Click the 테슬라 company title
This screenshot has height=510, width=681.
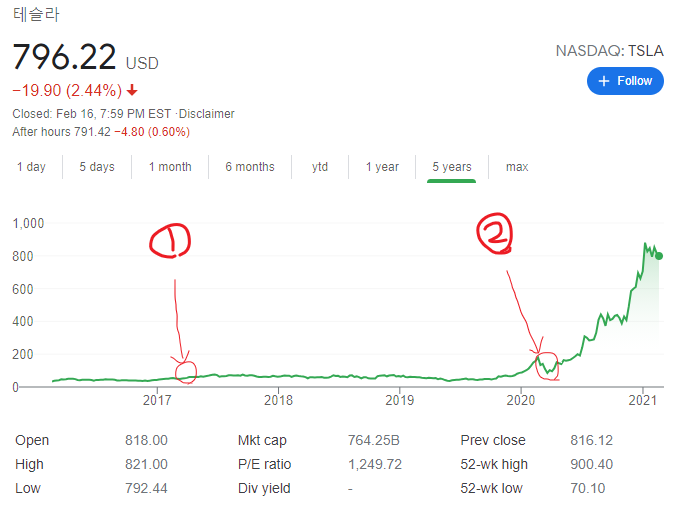[36, 14]
